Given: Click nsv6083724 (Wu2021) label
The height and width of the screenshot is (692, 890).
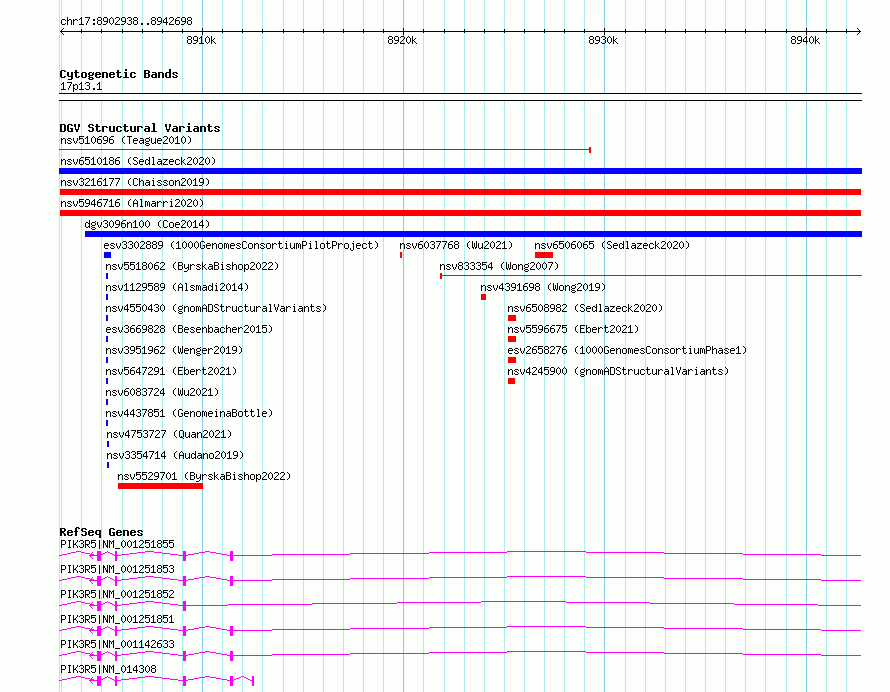Looking at the screenshot, I should point(162,392).
